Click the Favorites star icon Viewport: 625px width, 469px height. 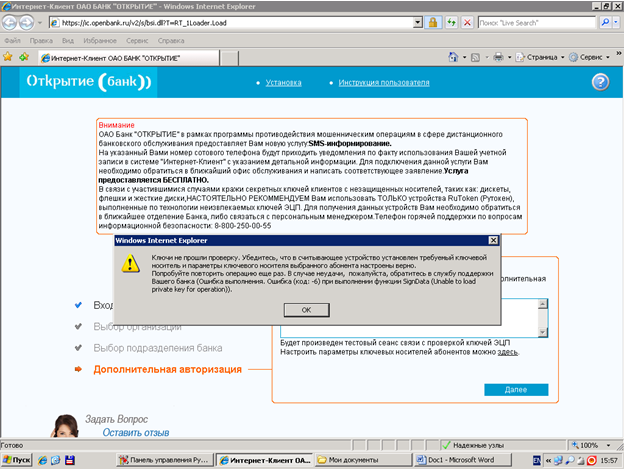click(9, 57)
